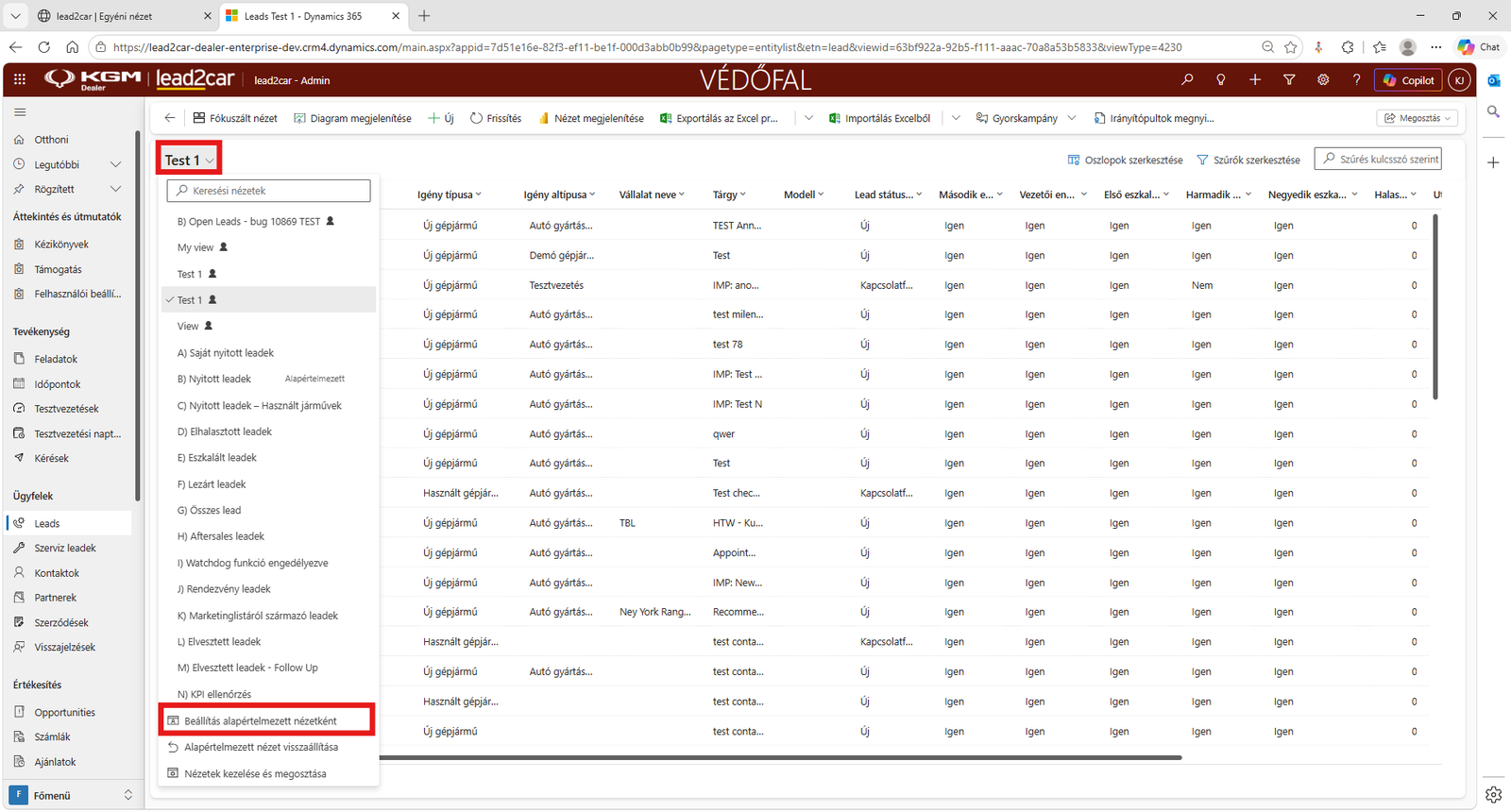Click Oszlopok szerkesztése button

(1125, 160)
